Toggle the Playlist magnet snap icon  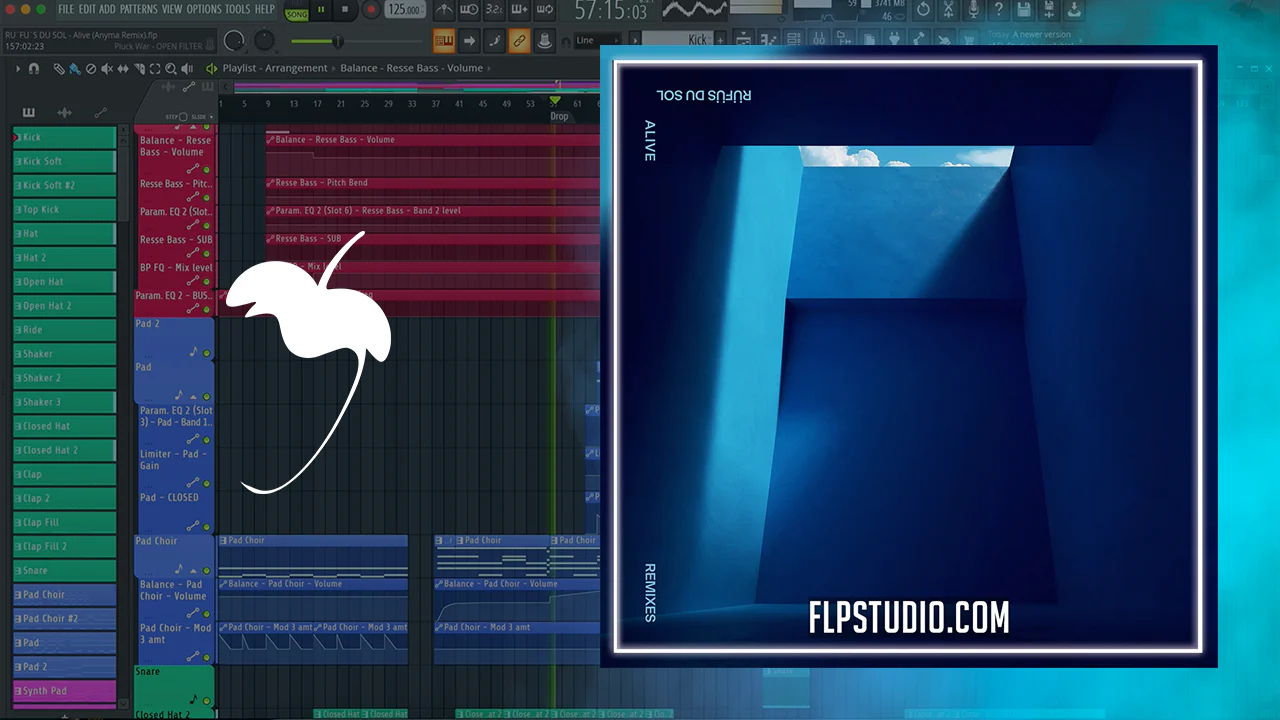34,69
